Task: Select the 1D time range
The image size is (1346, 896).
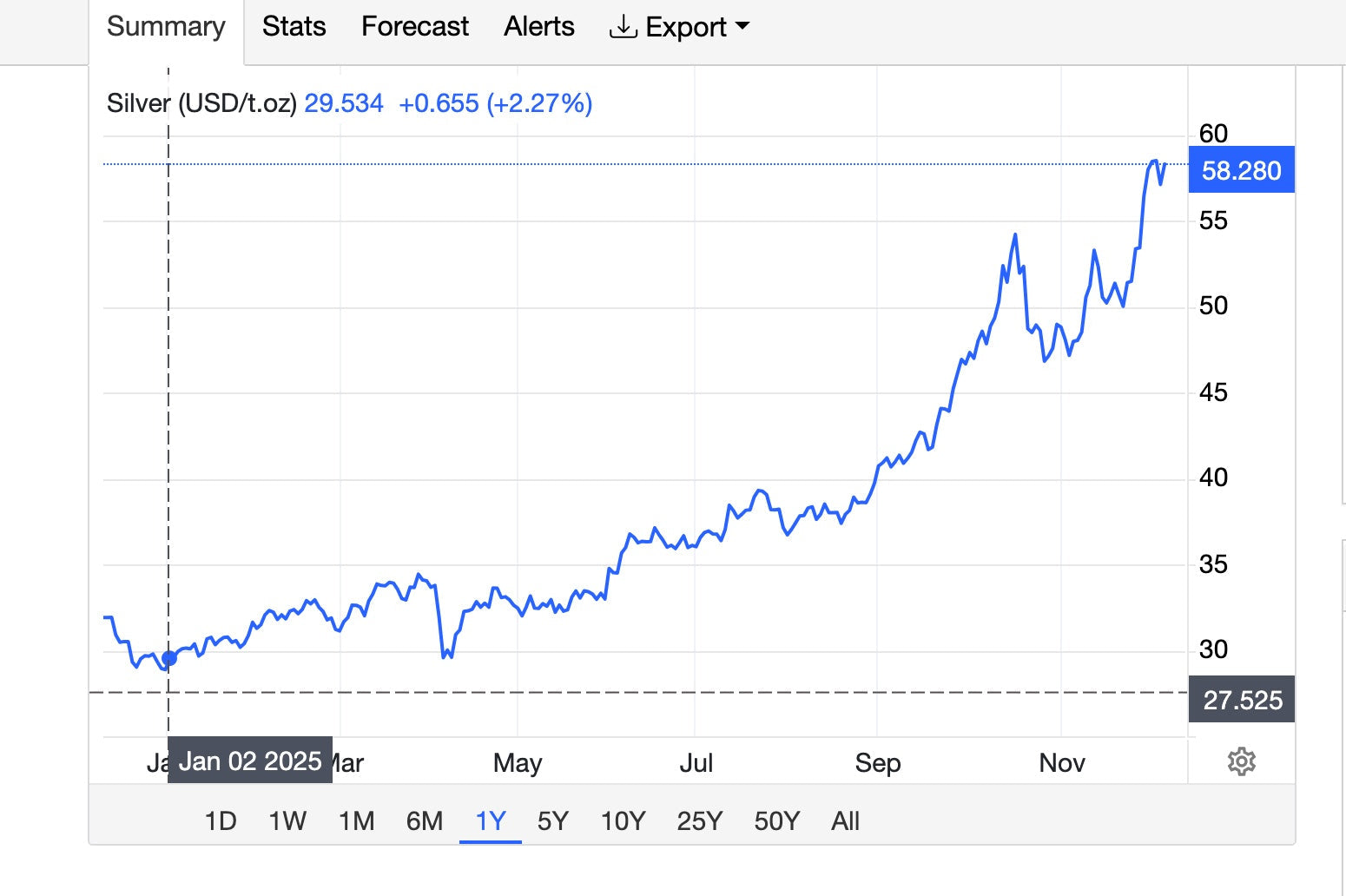Action: coord(221,820)
